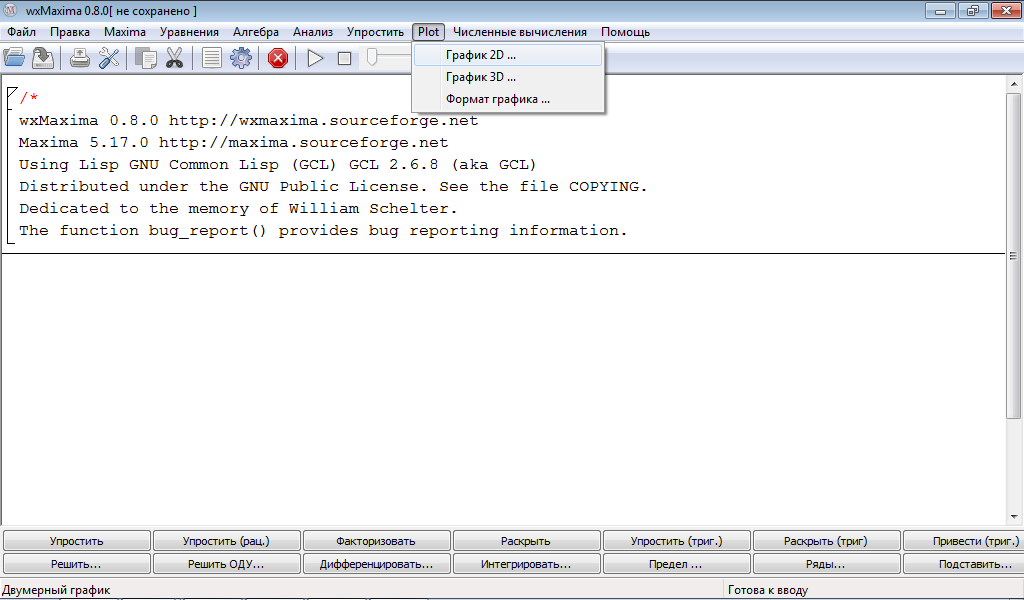Click the bug_report() information line
This screenshot has height=600, width=1024.
[x=323, y=230]
